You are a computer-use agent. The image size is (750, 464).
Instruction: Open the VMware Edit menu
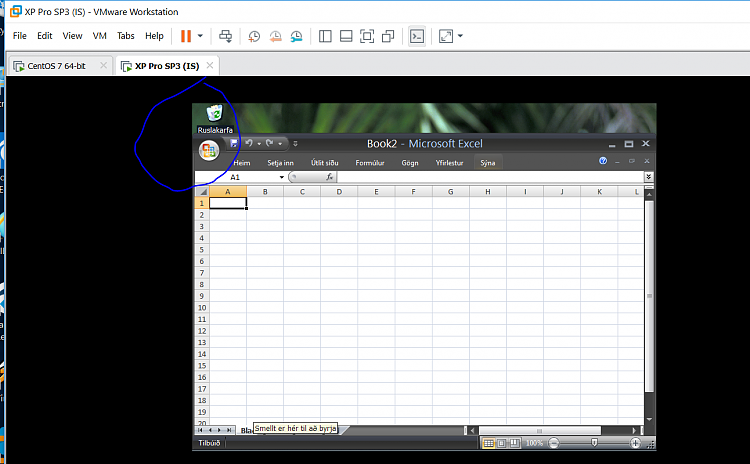44,36
